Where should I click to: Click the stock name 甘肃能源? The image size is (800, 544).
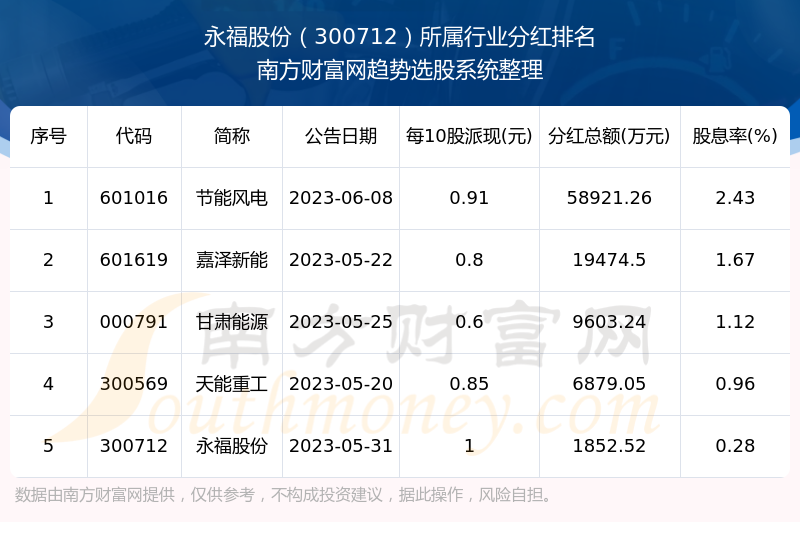[232, 322]
